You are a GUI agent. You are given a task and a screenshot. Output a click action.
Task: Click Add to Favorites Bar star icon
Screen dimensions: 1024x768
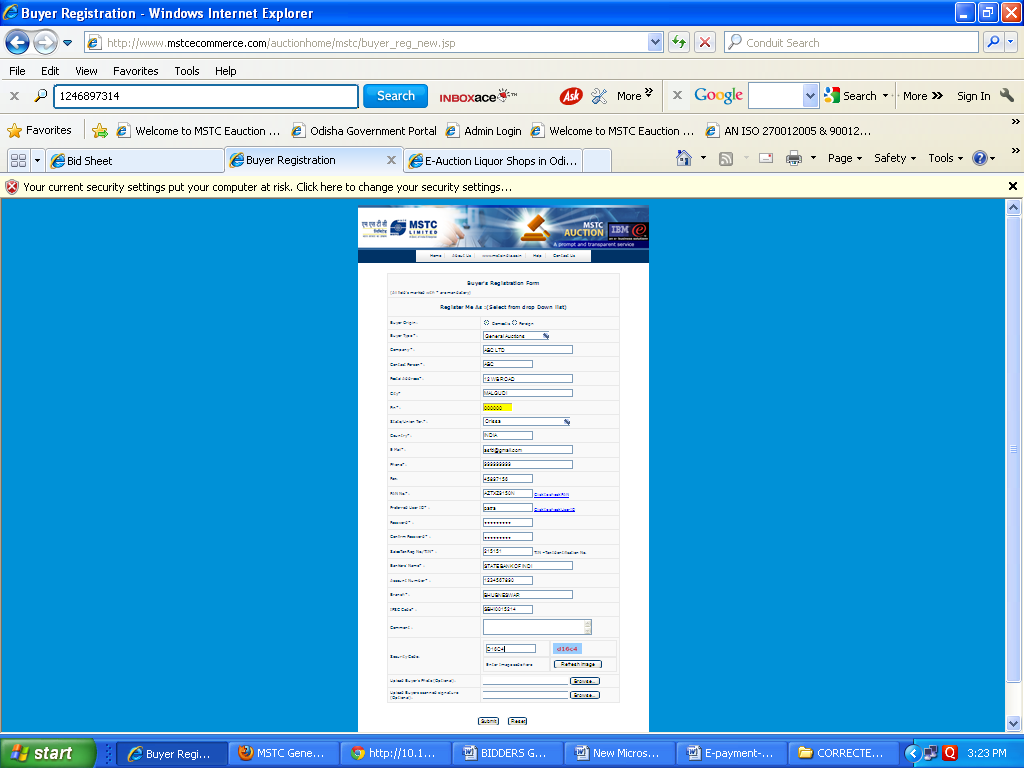click(x=99, y=131)
